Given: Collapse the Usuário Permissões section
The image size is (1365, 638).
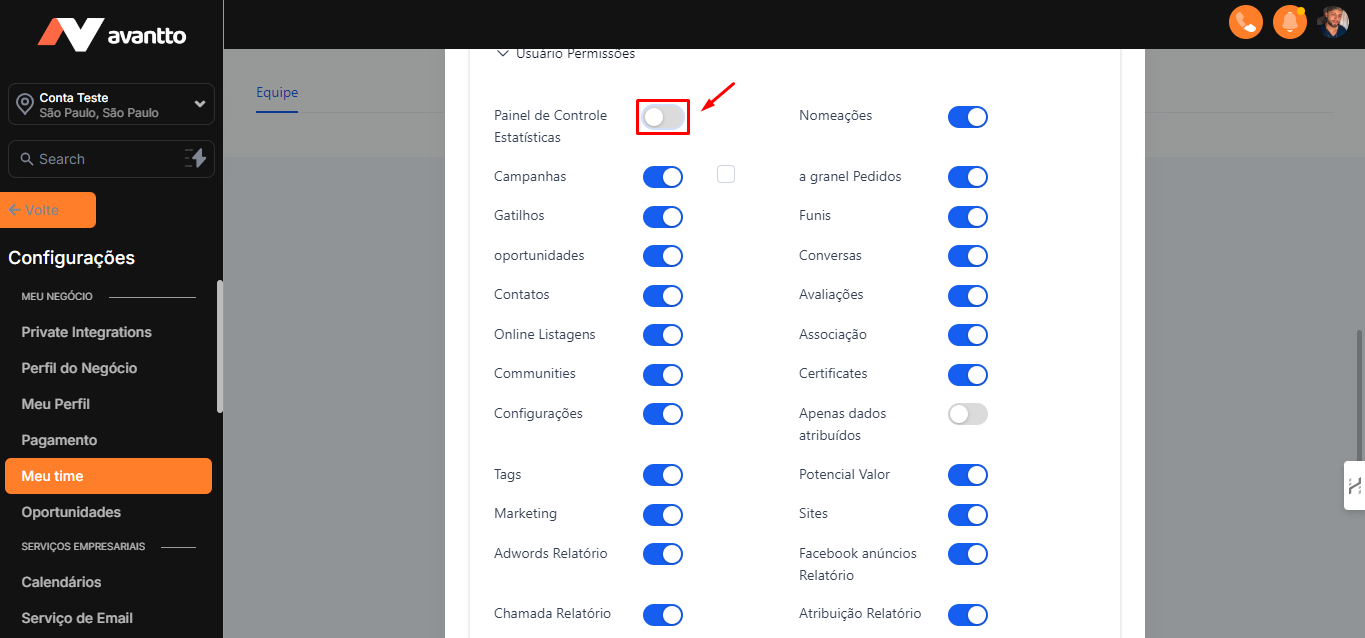Looking at the screenshot, I should coord(503,54).
